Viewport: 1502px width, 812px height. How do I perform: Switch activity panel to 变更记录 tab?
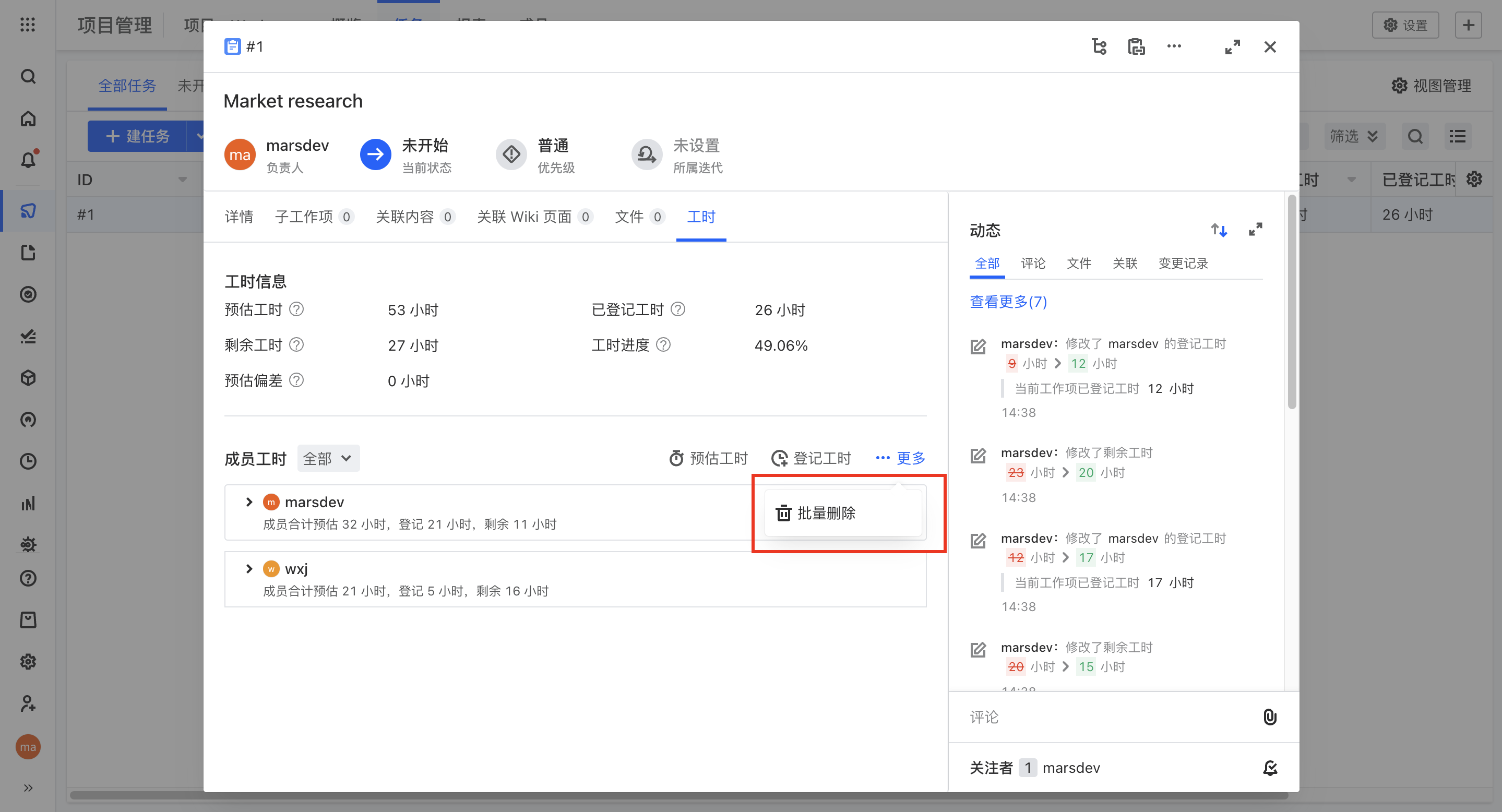1183,264
